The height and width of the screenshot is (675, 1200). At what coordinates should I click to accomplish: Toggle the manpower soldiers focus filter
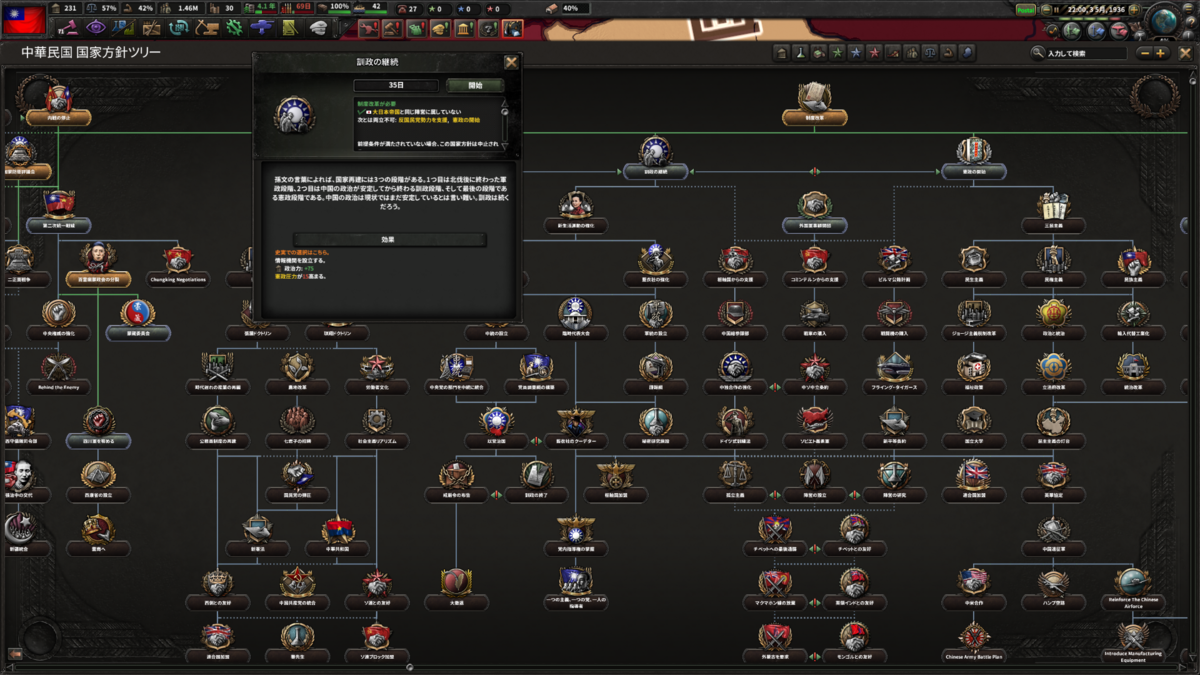click(912, 52)
